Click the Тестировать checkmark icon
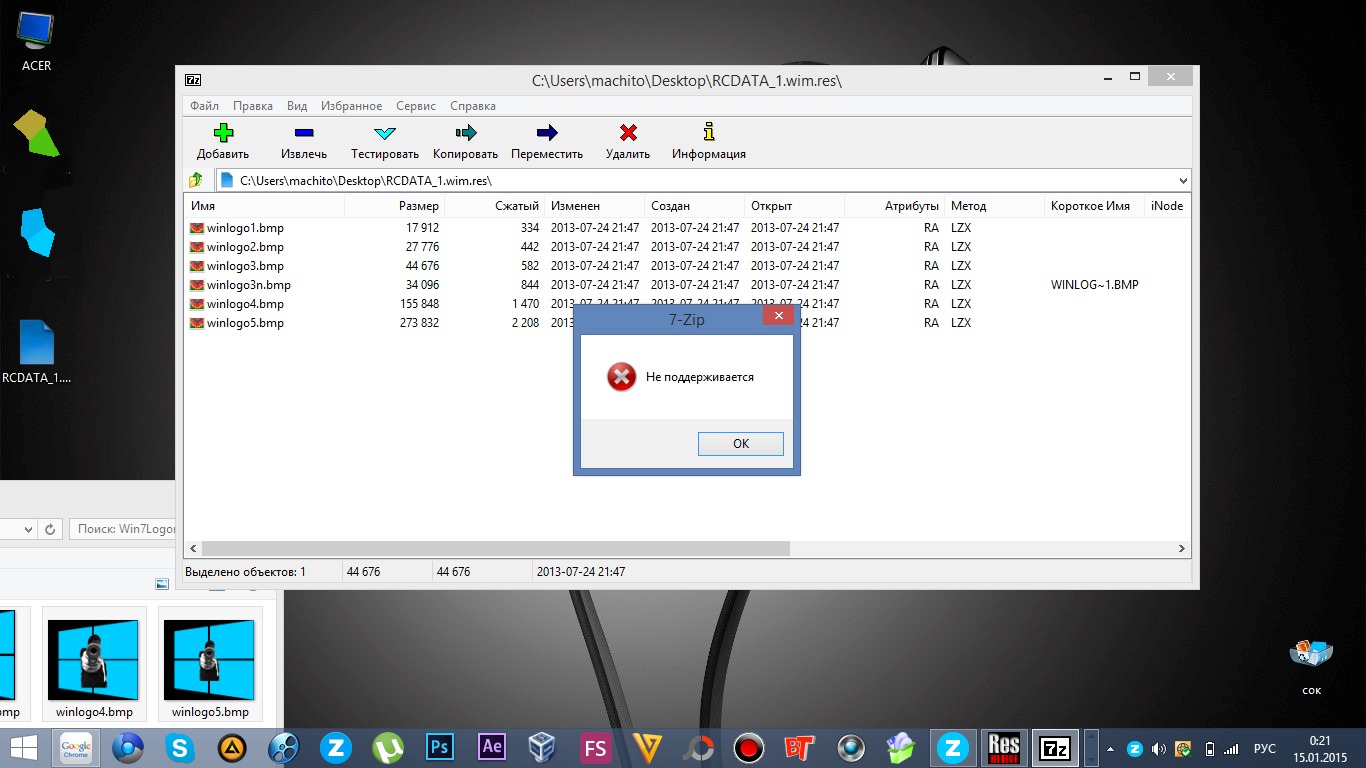1366x768 pixels. pyautogui.click(x=385, y=132)
